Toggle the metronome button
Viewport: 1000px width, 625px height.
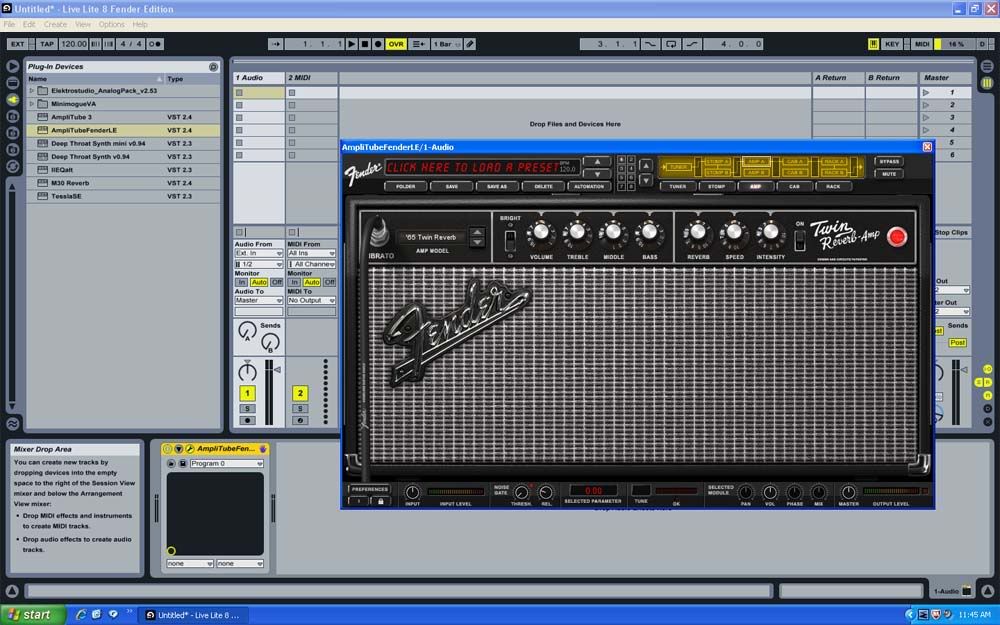tap(155, 44)
